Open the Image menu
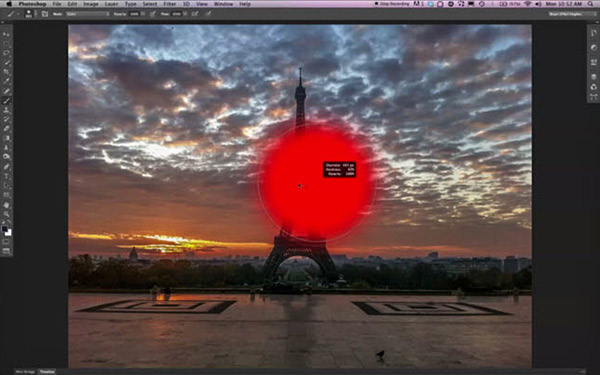This screenshot has height=375, width=600. (91, 4)
